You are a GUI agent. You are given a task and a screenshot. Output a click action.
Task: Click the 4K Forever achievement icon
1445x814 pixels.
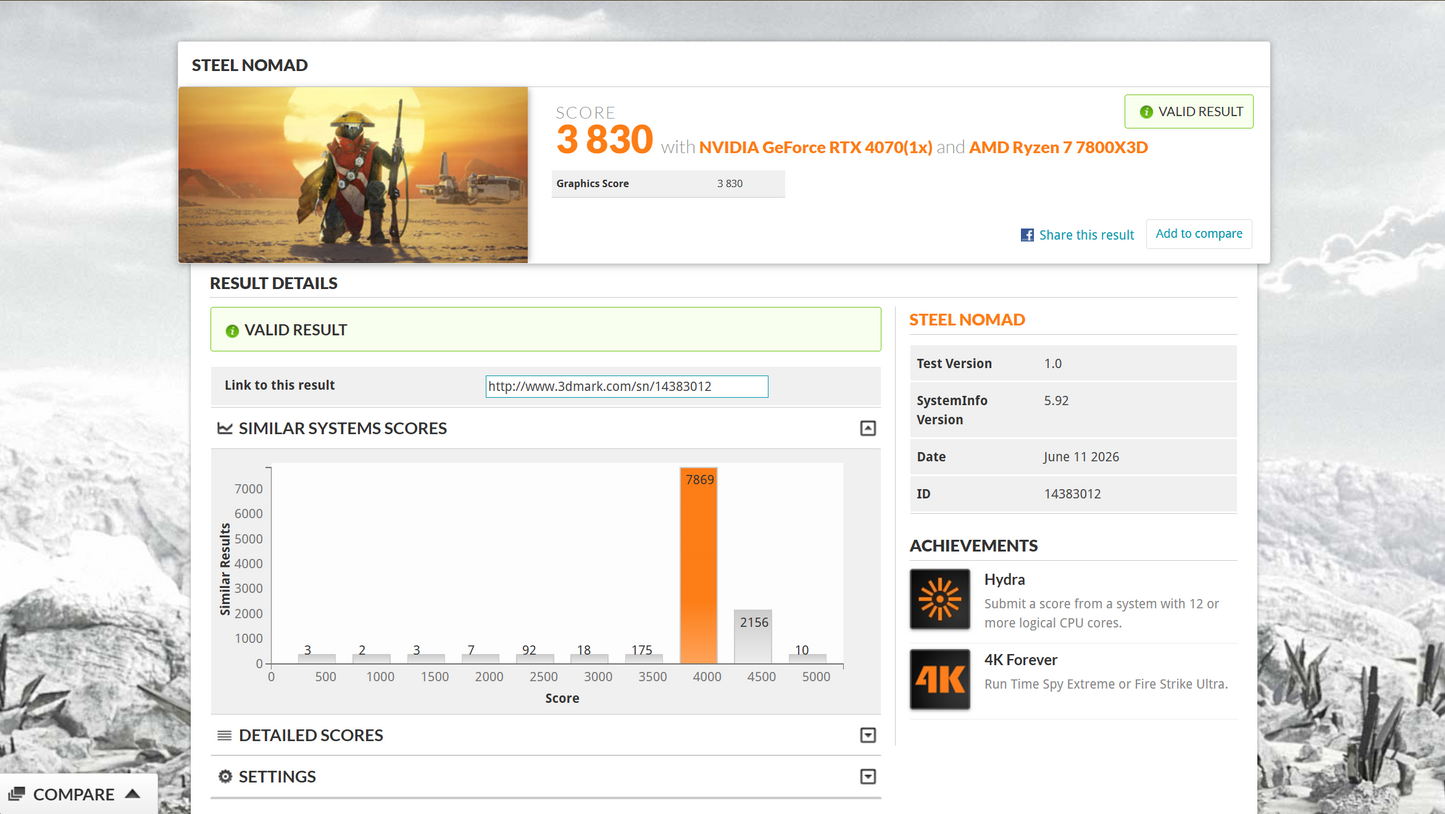[940, 679]
